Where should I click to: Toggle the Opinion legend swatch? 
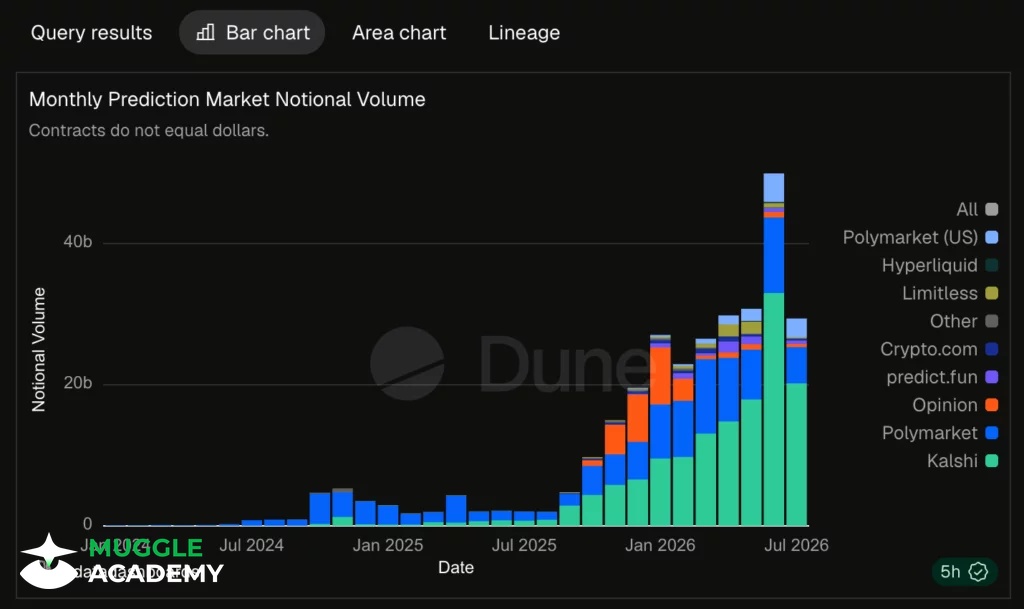(991, 405)
